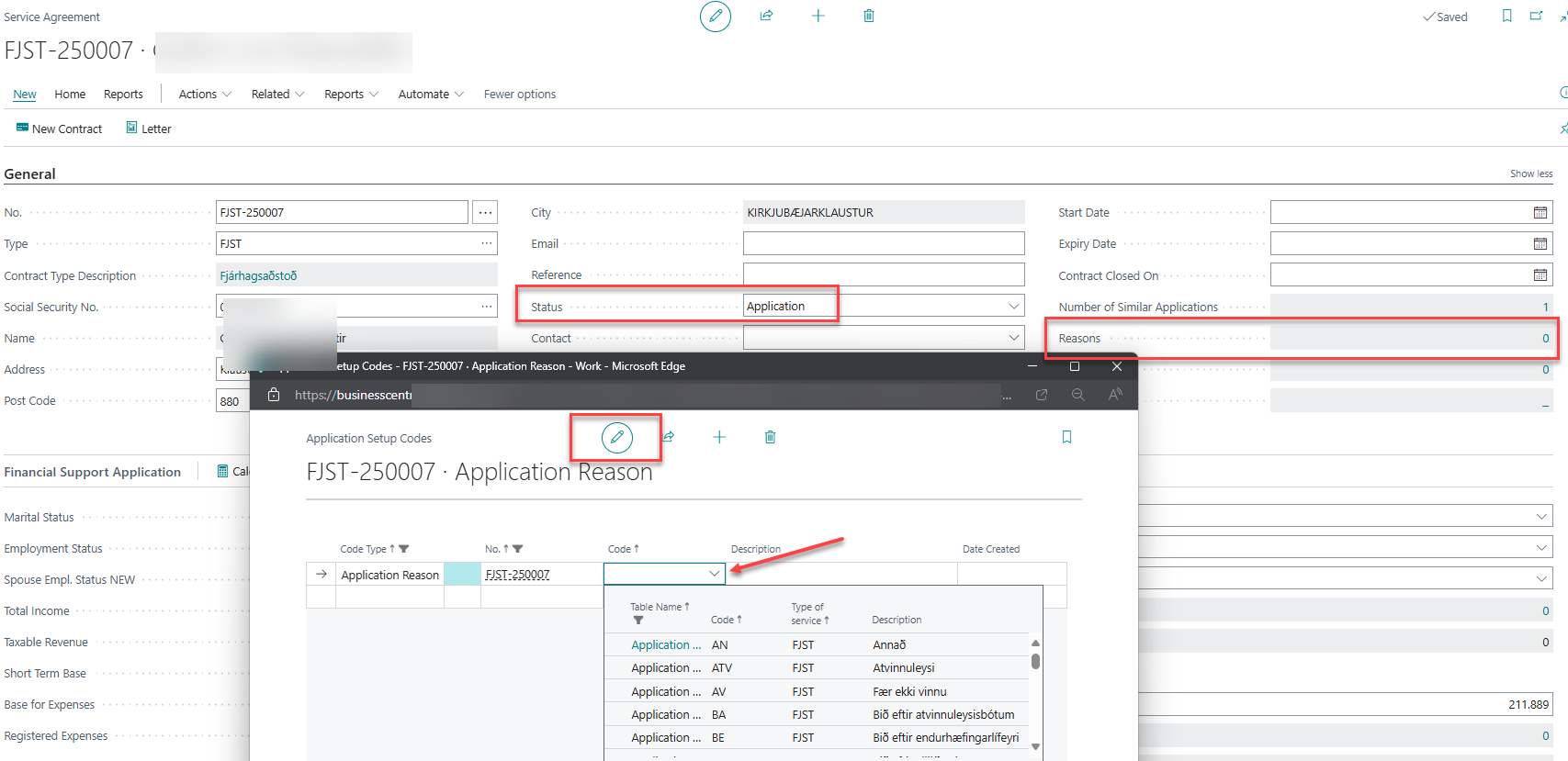Click the ellipsis button beside No. field
Screen dimensions: 1568x761
485,213
